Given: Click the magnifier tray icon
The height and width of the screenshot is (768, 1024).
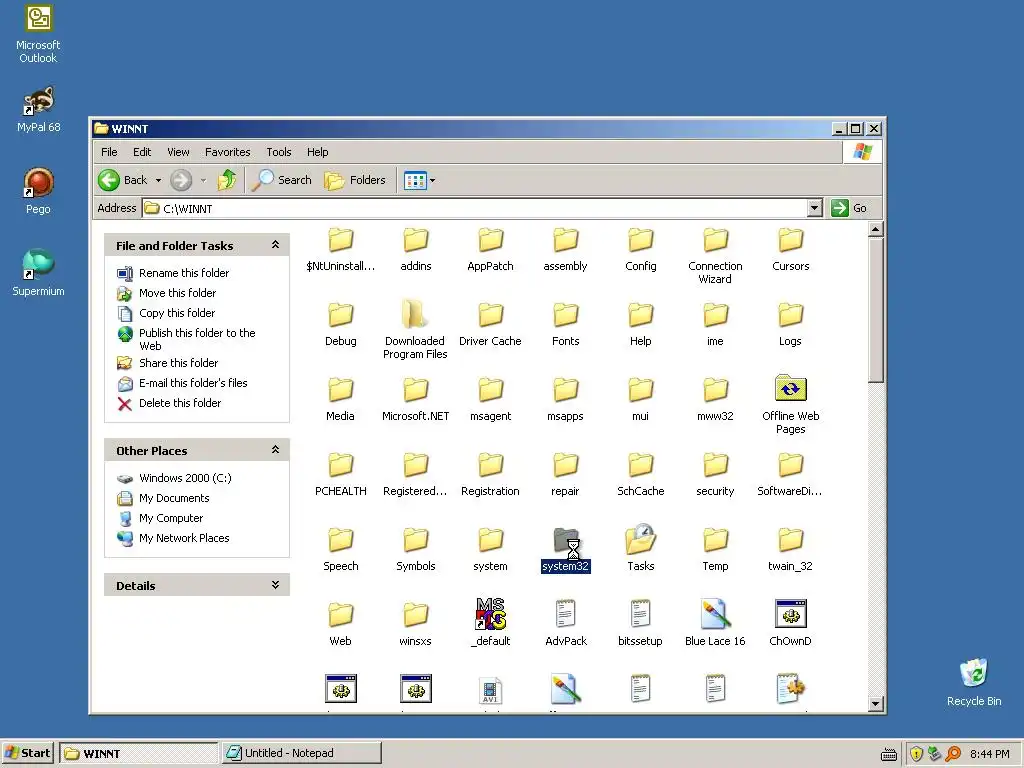Looking at the screenshot, I should pos(953,754).
